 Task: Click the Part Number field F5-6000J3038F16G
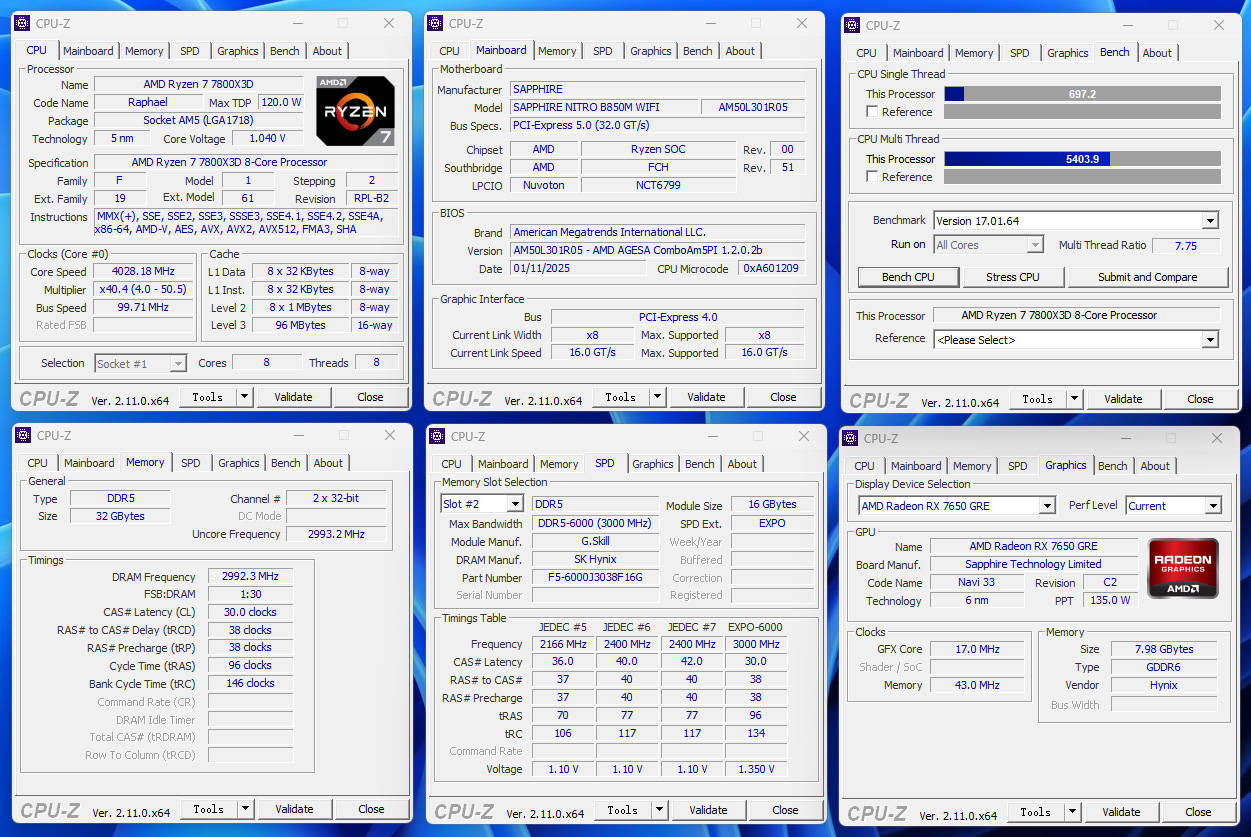595,578
